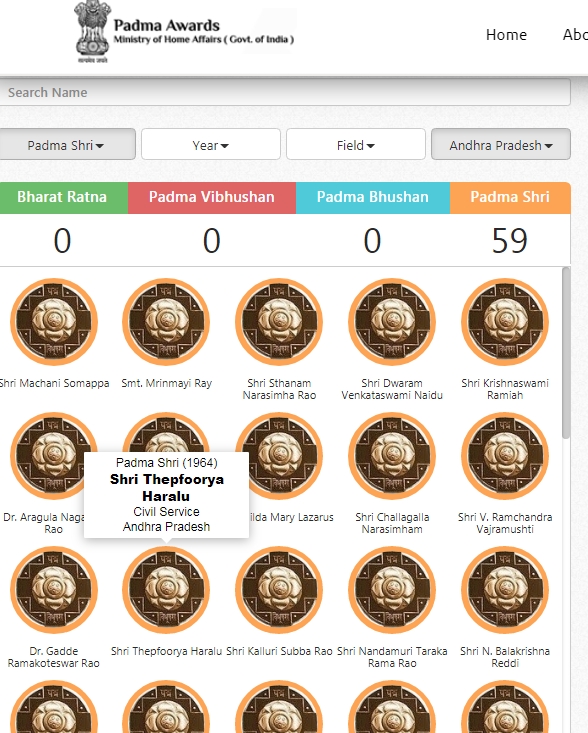The height and width of the screenshot is (733, 588).
Task: Click the Shri Challagalla Narasimham name
Action: [392, 523]
